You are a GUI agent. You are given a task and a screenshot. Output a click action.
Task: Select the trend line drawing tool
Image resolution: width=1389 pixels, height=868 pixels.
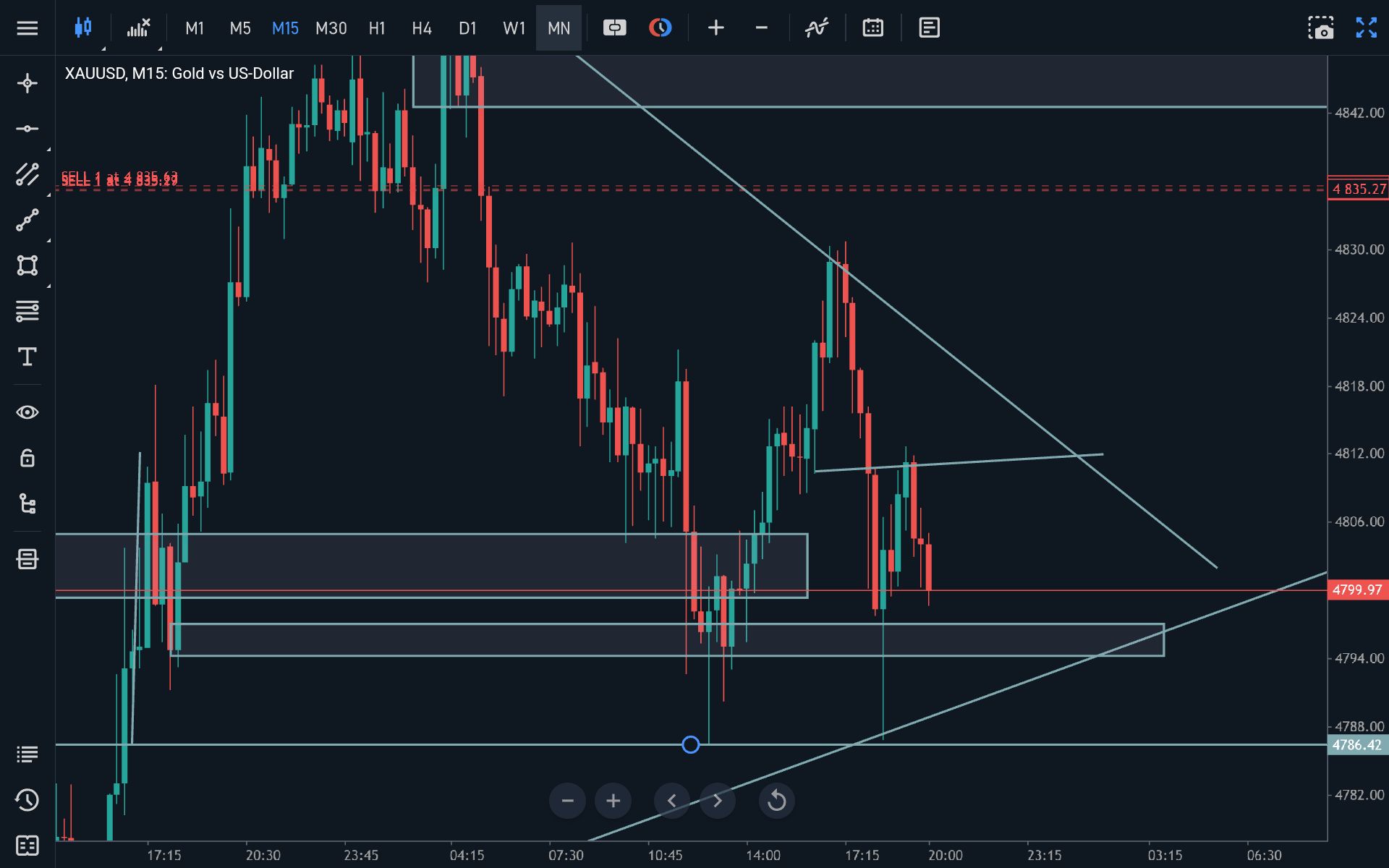click(27, 220)
